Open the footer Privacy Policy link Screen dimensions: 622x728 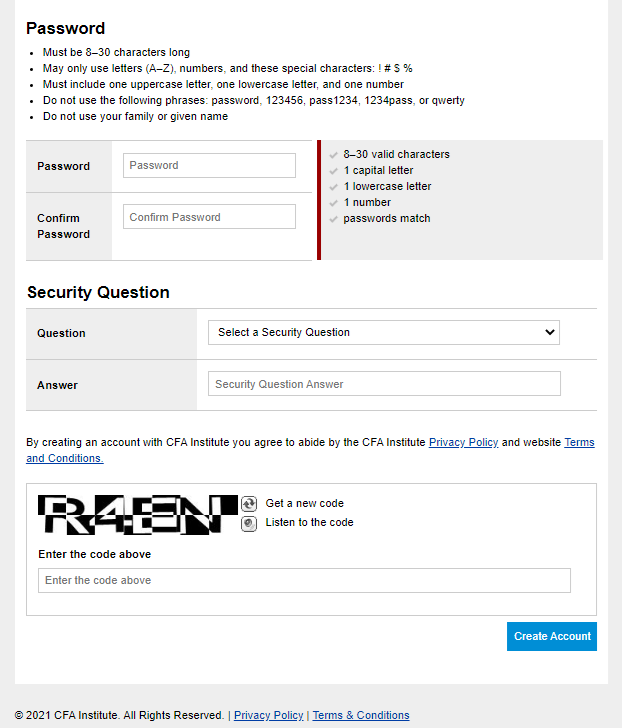tap(268, 715)
